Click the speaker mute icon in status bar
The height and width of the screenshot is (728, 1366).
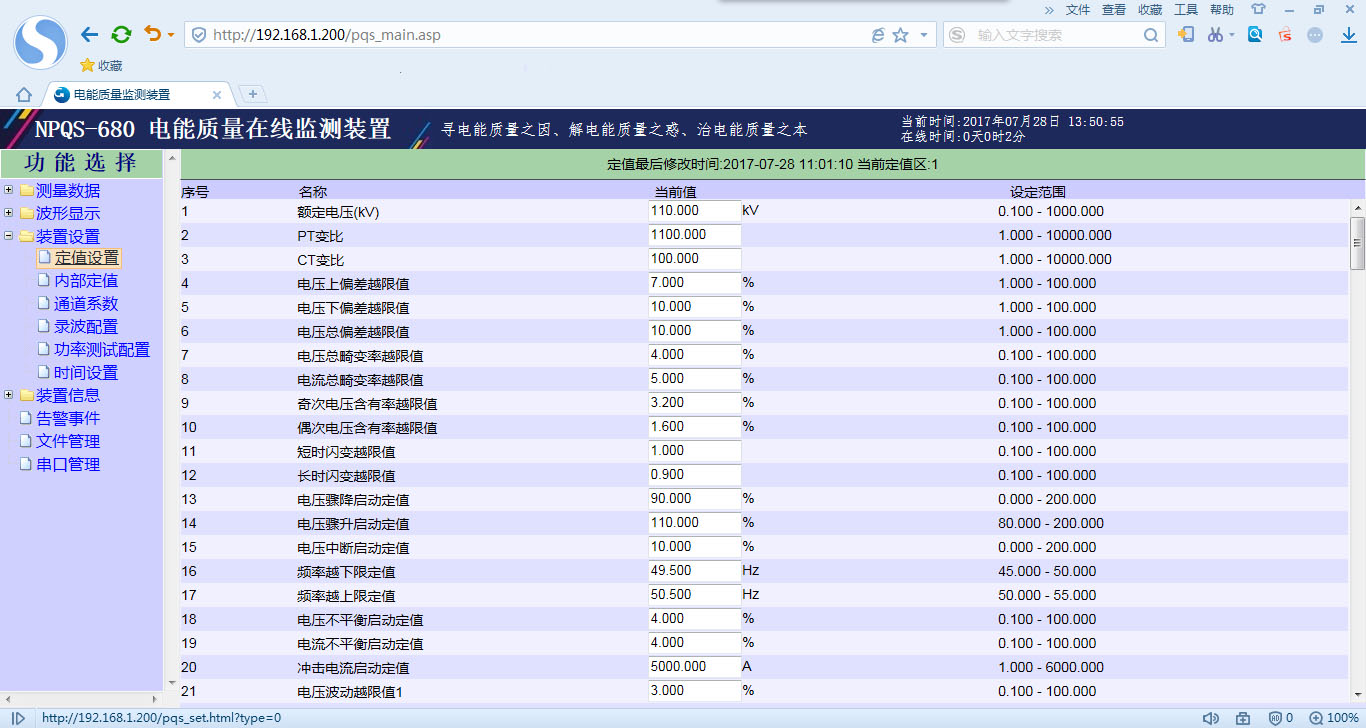pos(1211,718)
